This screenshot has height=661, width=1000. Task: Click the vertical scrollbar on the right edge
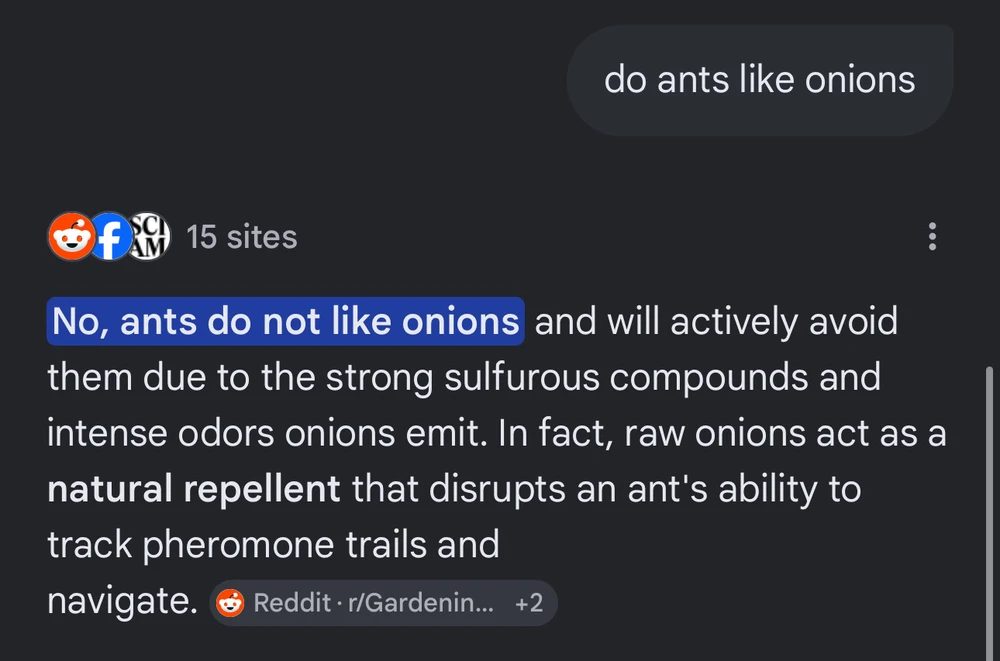pyautogui.click(x=989, y=510)
